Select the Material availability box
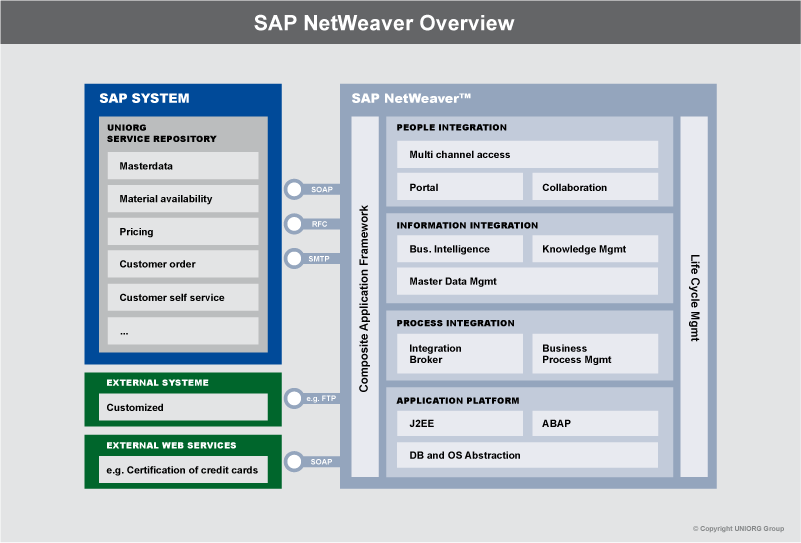This screenshot has height=543, width=801. (183, 199)
